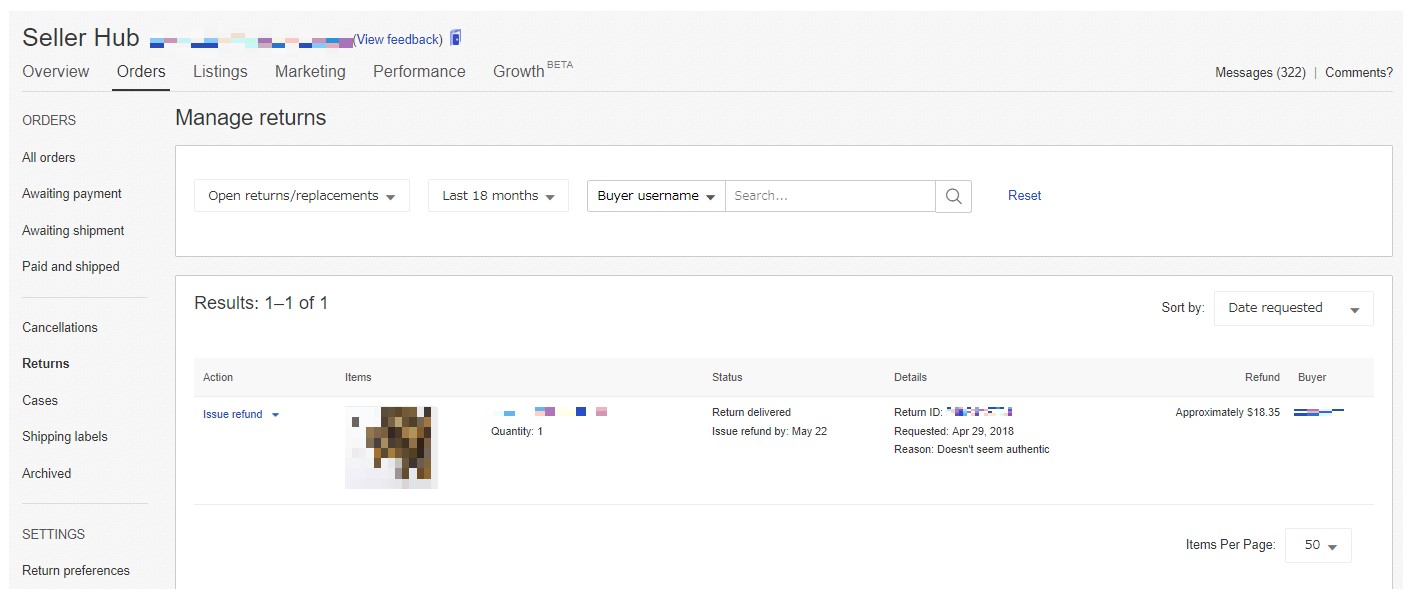Open View feedback link
Viewport: 1413px width, 603px height.
[398, 39]
